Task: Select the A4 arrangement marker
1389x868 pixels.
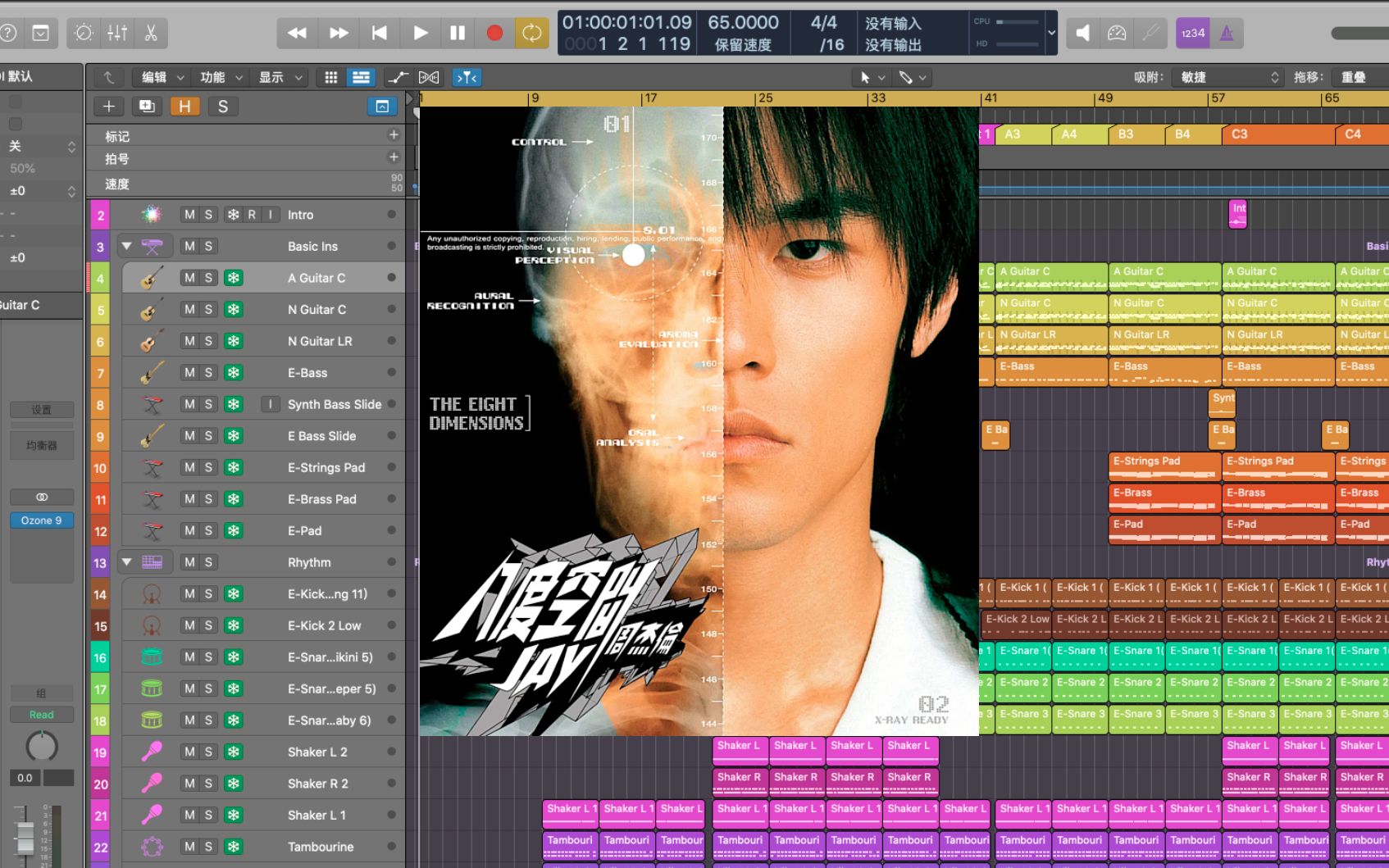Action: [x=1081, y=134]
